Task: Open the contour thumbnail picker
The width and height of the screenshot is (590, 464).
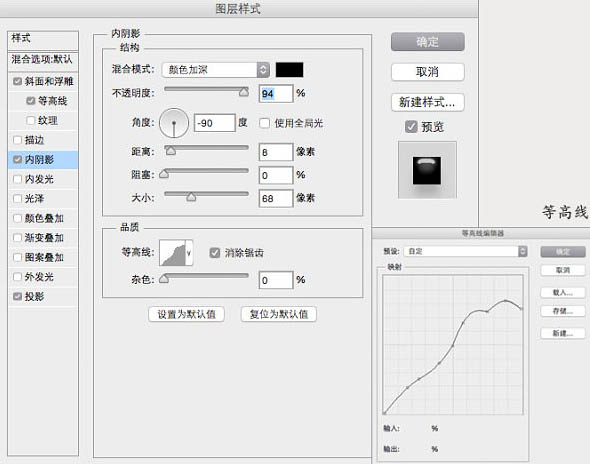Action: pyautogui.click(x=172, y=253)
